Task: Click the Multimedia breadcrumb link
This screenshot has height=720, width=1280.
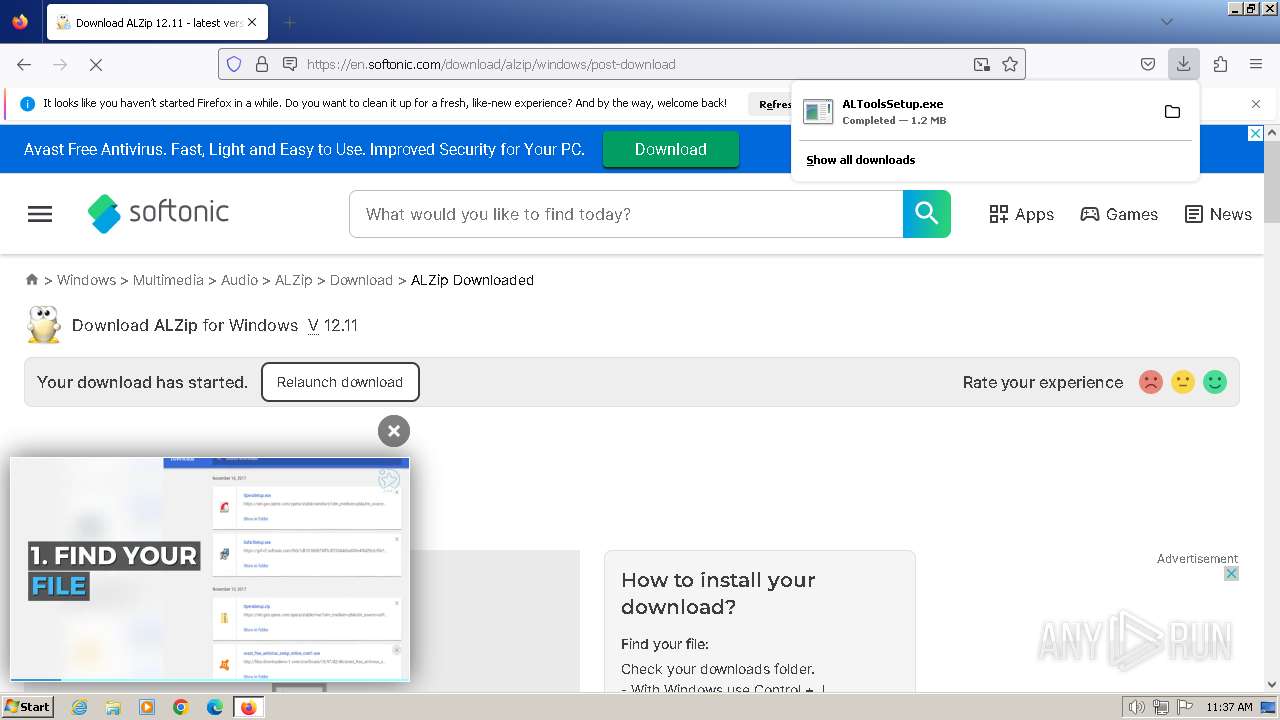Action: (168, 280)
